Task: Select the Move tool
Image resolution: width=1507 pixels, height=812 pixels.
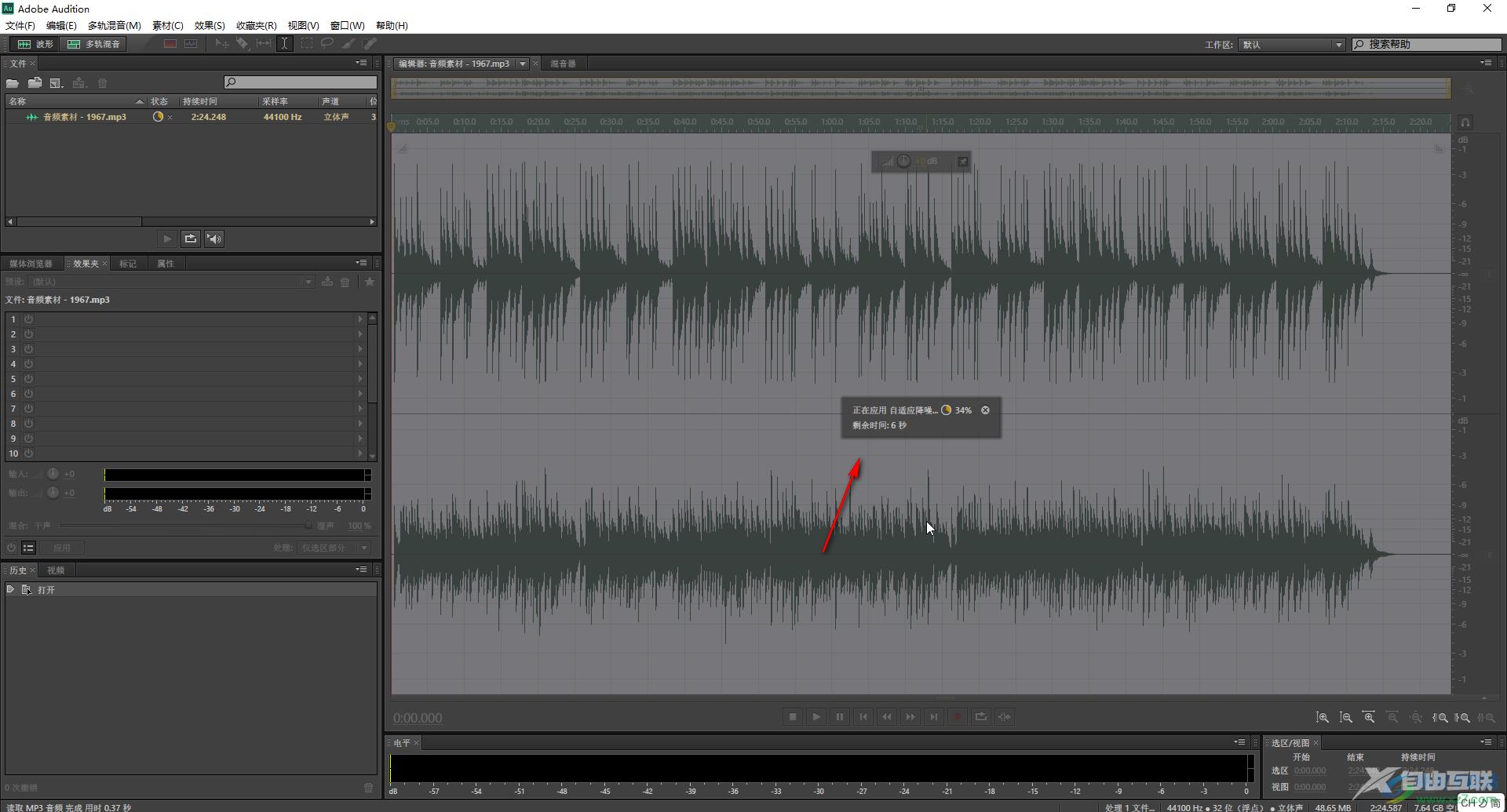Action: coord(222,44)
